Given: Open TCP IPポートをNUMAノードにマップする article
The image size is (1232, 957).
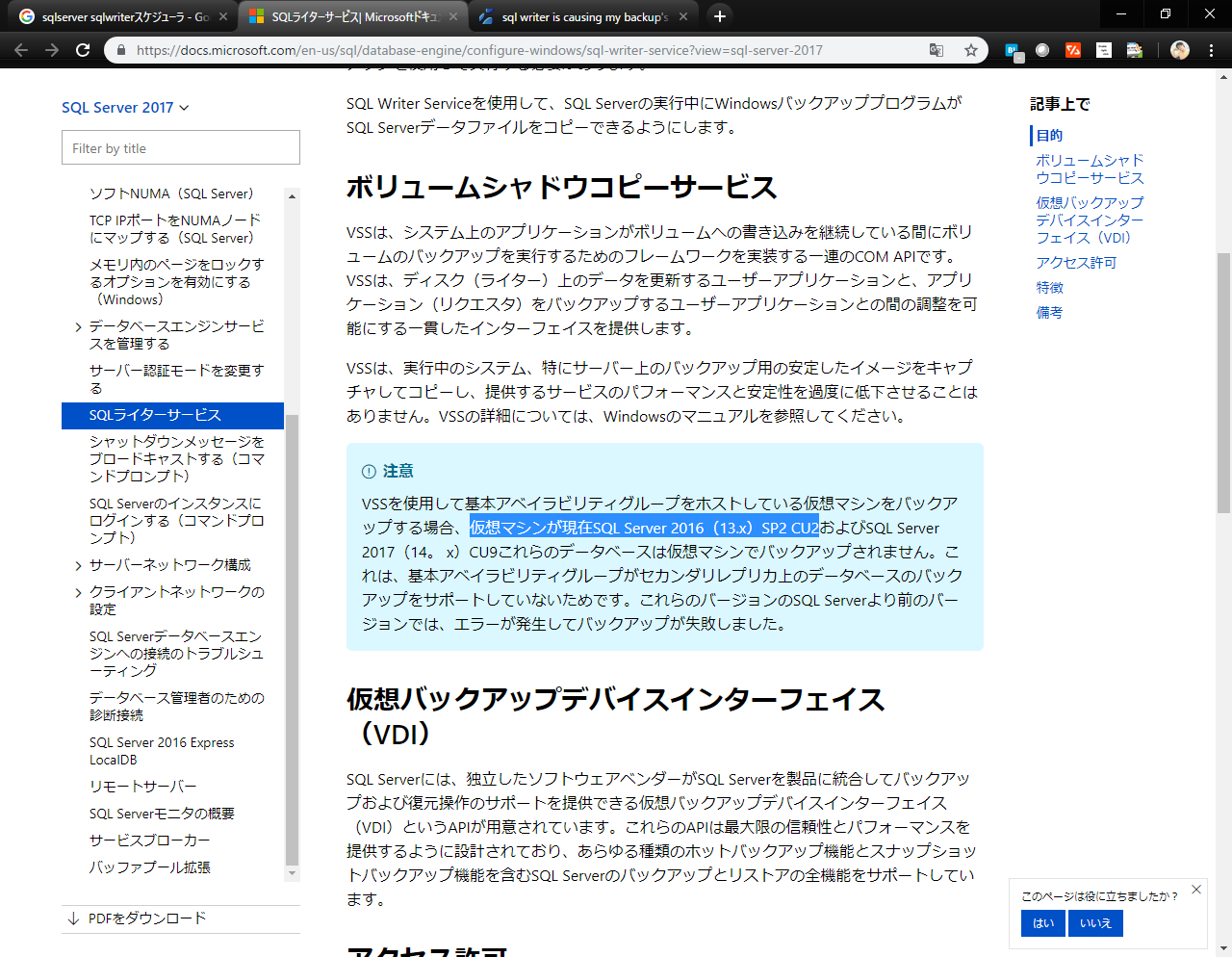Looking at the screenshot, I should pyautogui.click(x=175, y=229).
